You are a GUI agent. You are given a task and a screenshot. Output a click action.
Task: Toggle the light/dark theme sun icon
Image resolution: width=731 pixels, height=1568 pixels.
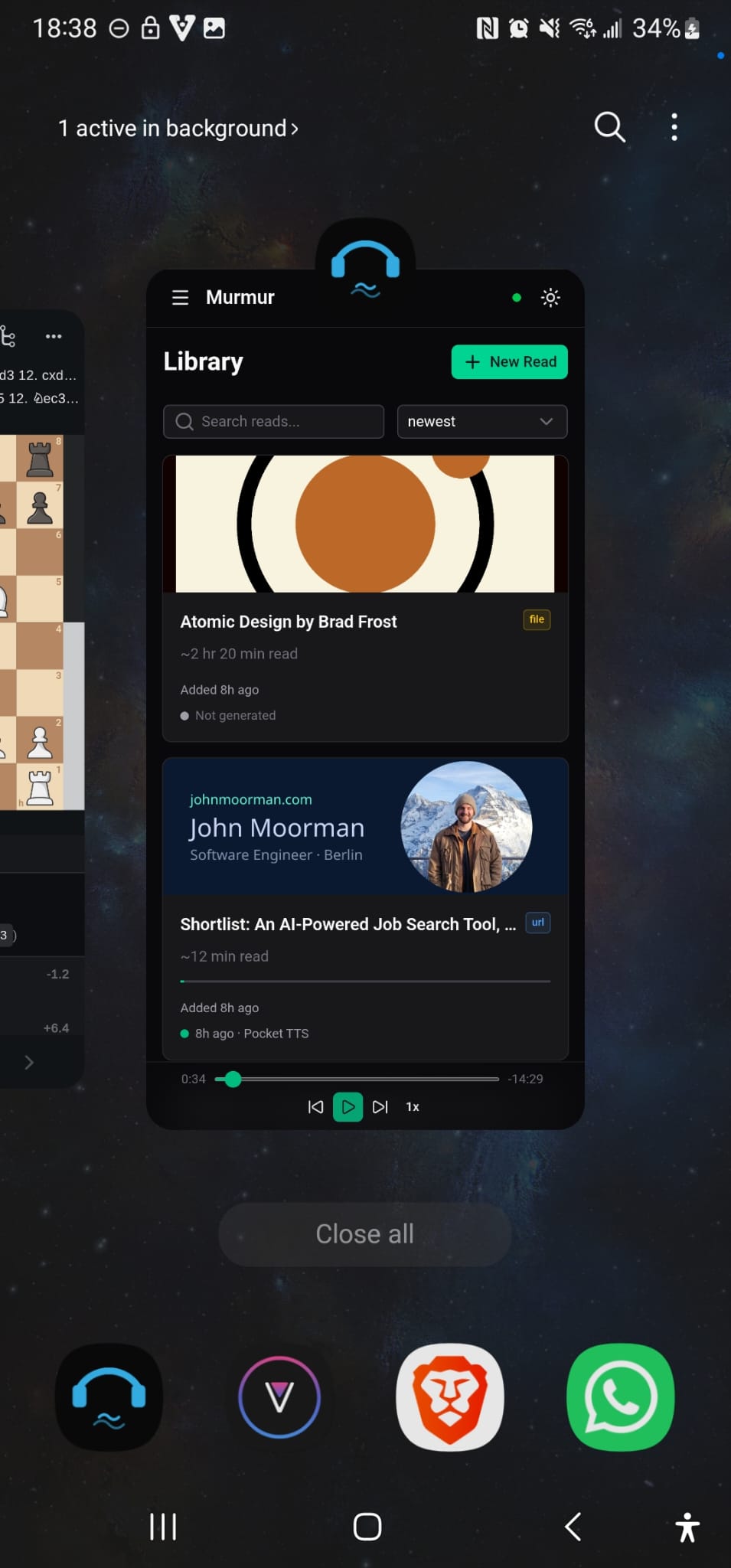[550, 297]
